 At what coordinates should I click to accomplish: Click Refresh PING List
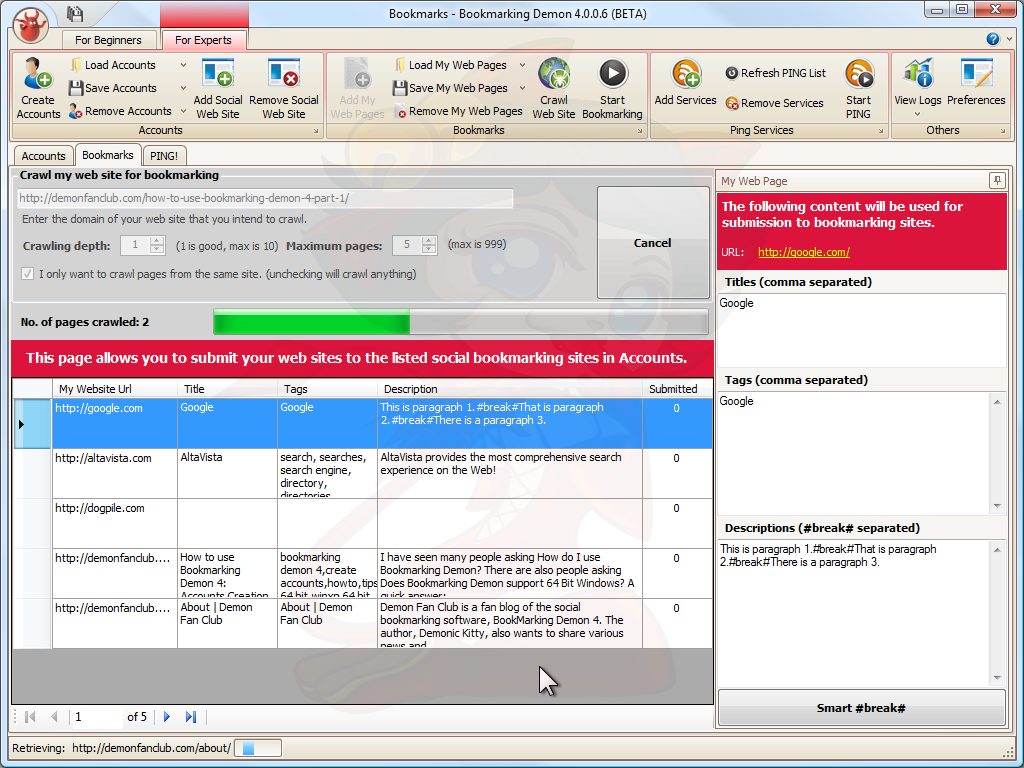coord(776,73)
